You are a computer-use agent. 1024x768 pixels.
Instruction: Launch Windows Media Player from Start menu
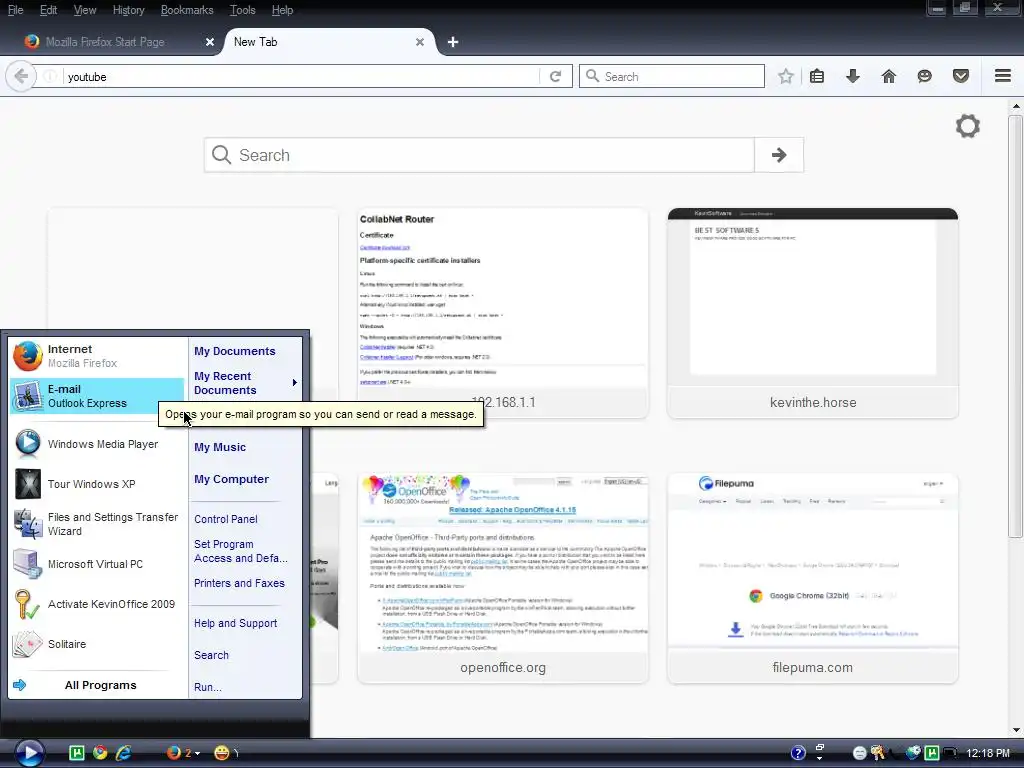[97, 444]
